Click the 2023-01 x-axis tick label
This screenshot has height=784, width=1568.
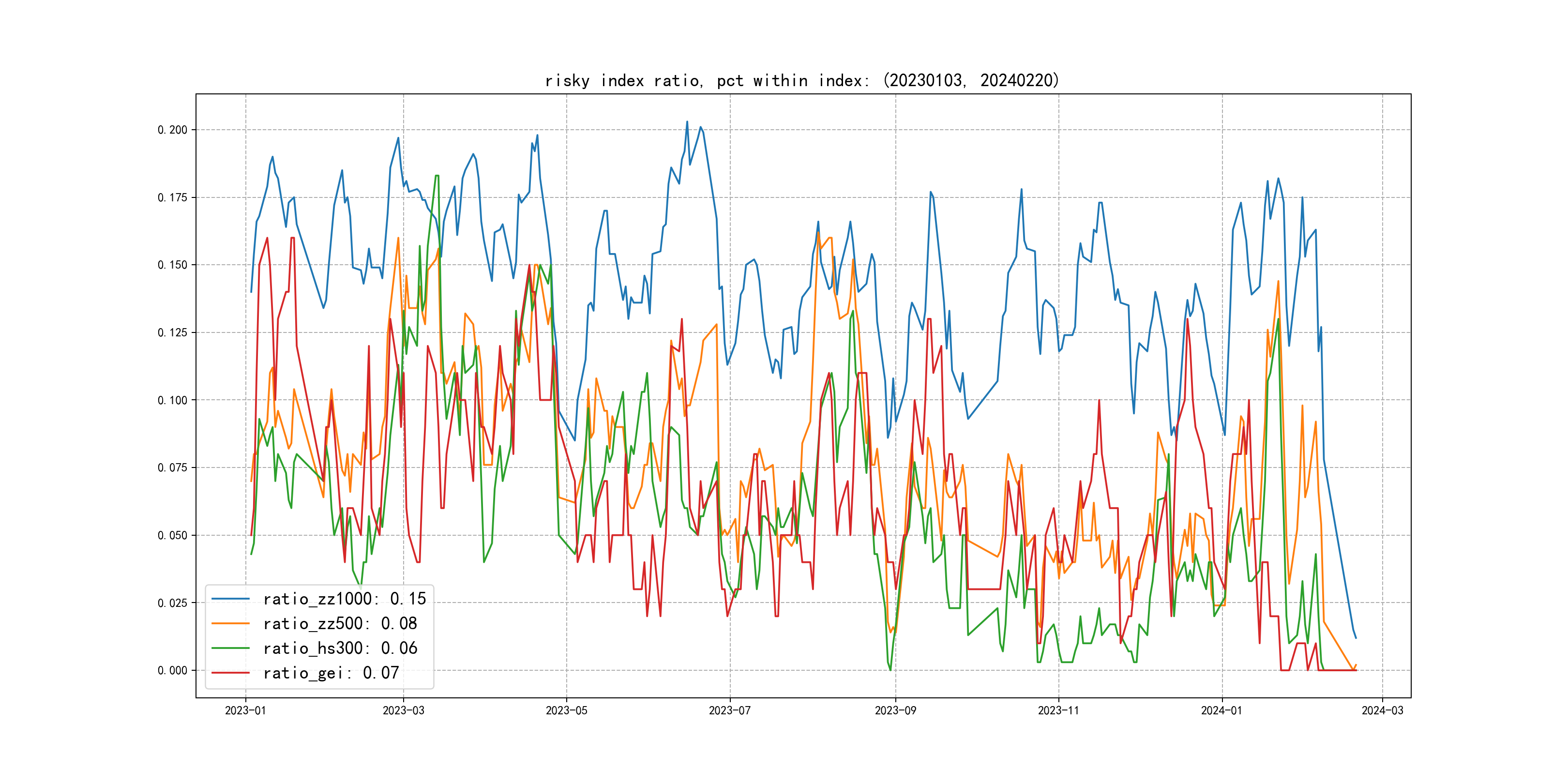[x=245, y=710]
